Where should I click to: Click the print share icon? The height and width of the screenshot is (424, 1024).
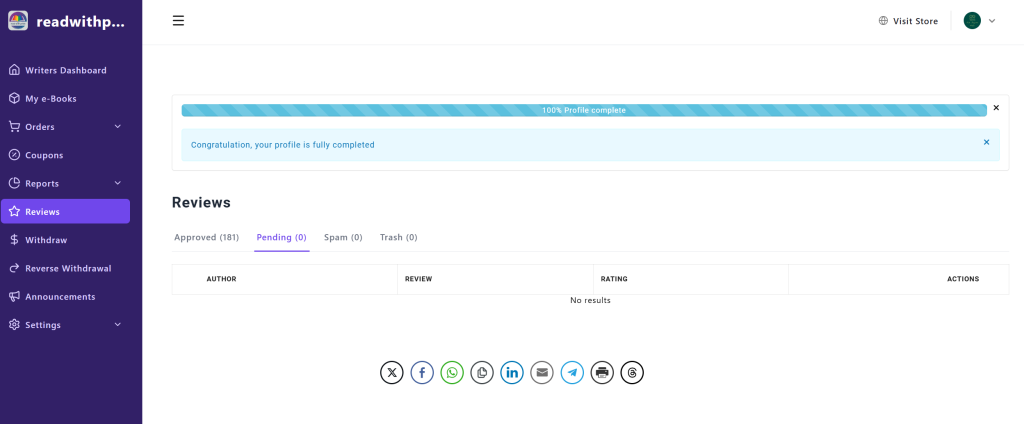[x=602, y=372]
